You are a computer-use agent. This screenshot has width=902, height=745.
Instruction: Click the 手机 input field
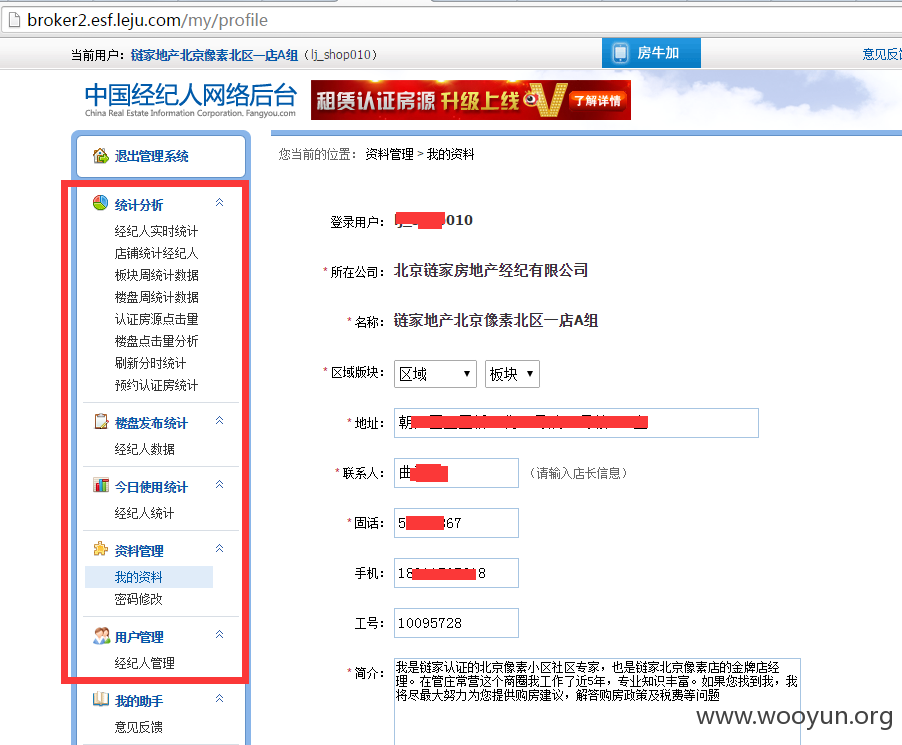tap(456, 573)
